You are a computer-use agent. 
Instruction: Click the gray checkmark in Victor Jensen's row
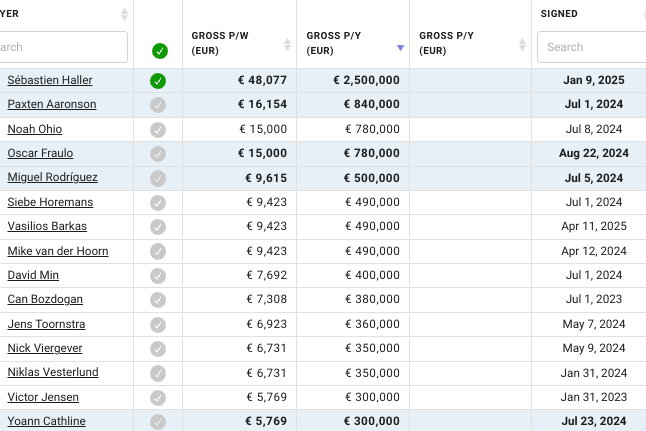tap(158, 398)
